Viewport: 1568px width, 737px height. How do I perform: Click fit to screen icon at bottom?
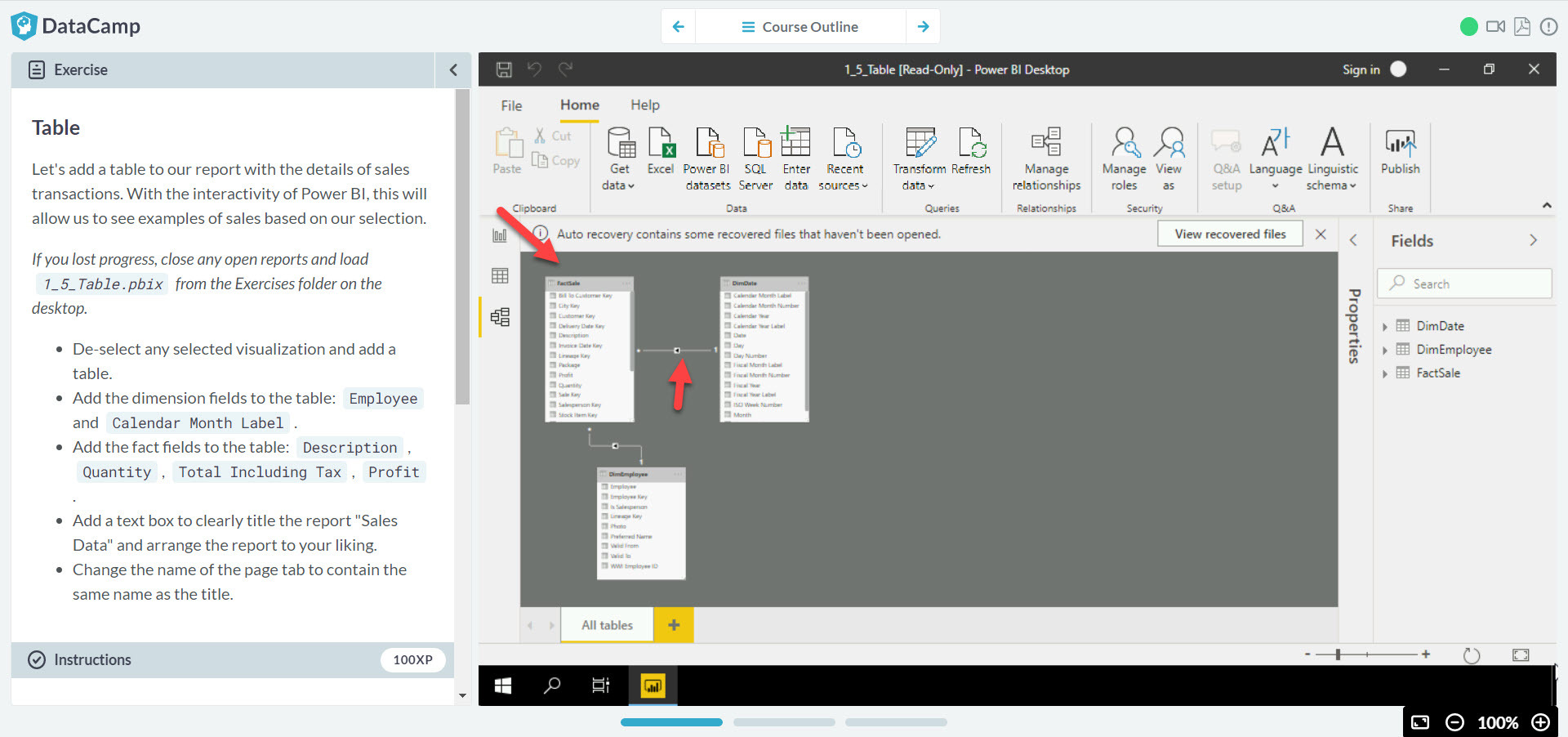tap(1521, 655)
